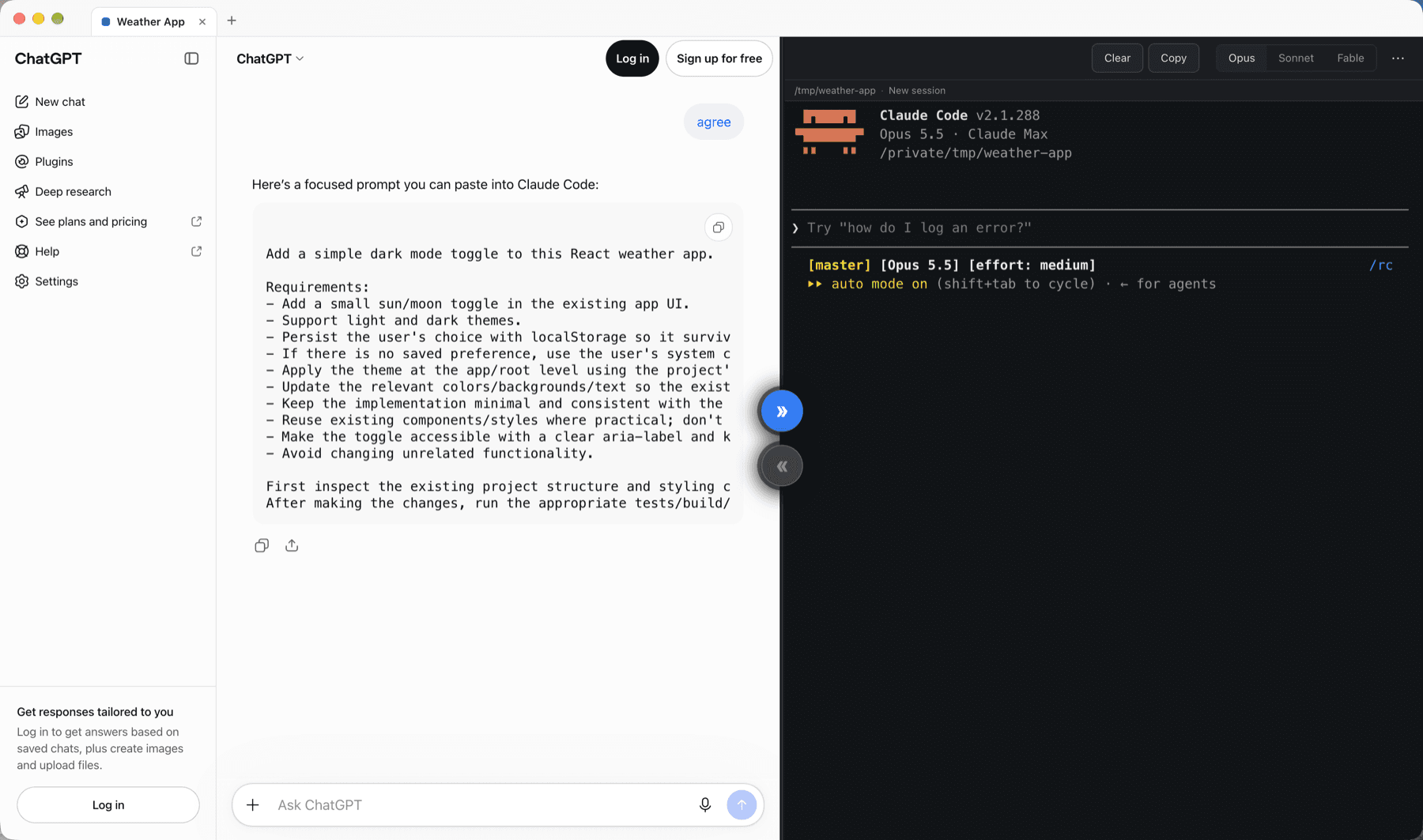Open Images from the sidebar

click(x=54, y=132)
